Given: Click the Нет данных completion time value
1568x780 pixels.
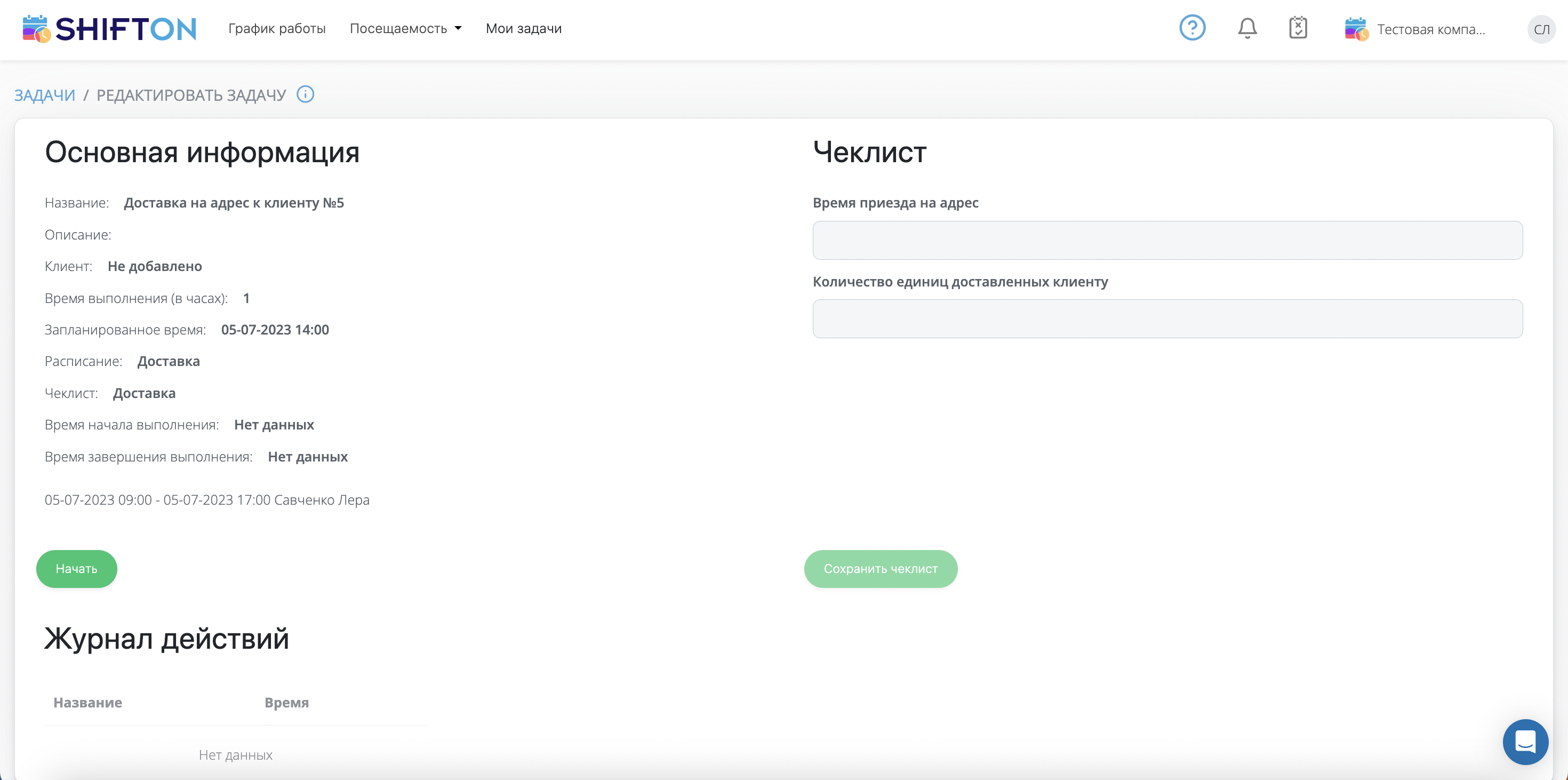Looking at the screenshot, I should click(x=307, y=457).
